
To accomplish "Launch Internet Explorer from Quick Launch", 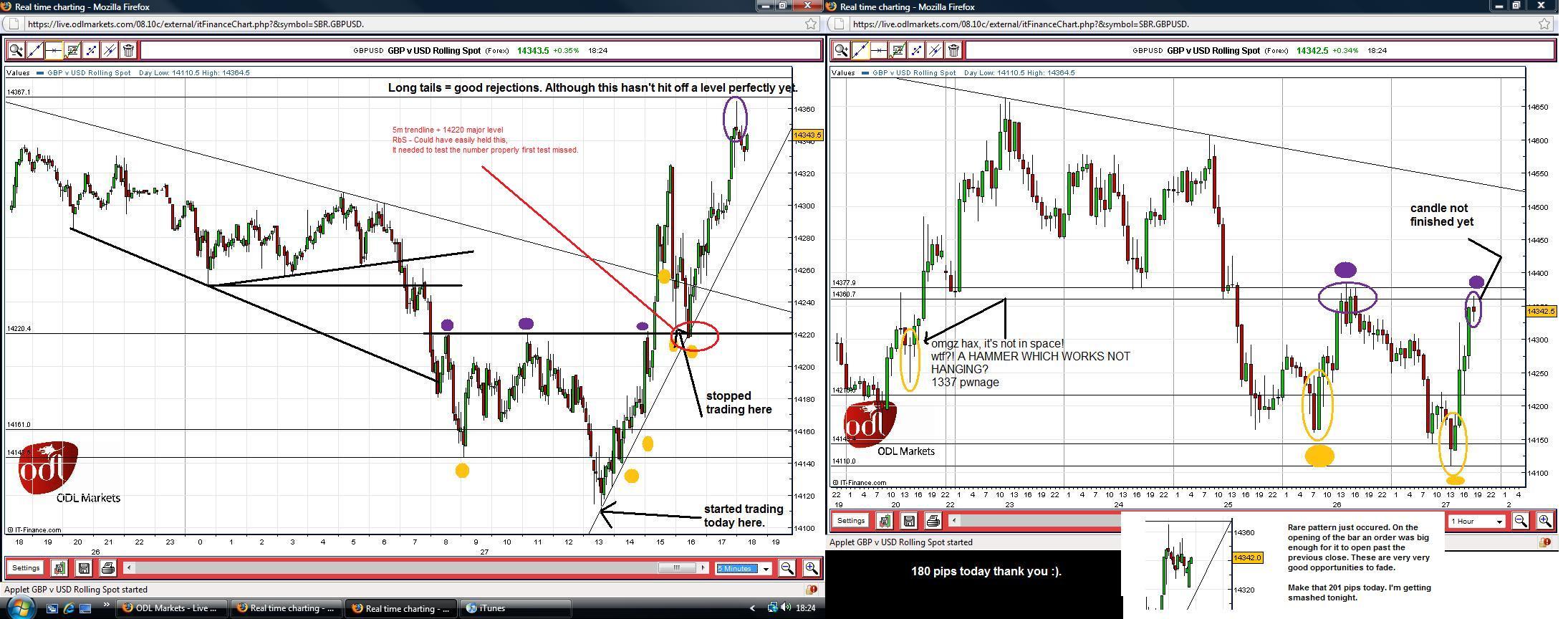I will [69, 608].
